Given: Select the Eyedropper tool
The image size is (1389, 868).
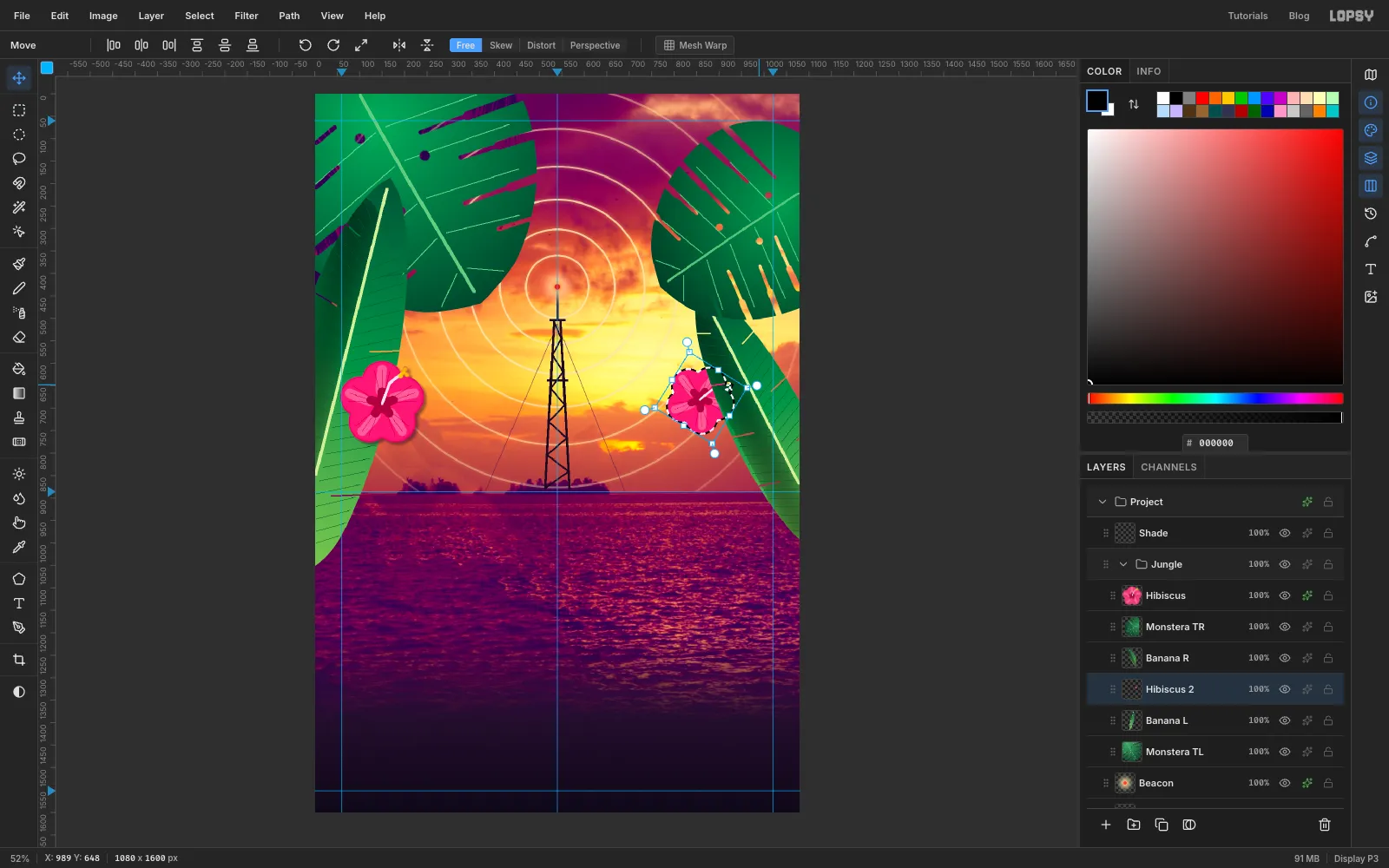Looking at the screenshot, I should (19, 548).
